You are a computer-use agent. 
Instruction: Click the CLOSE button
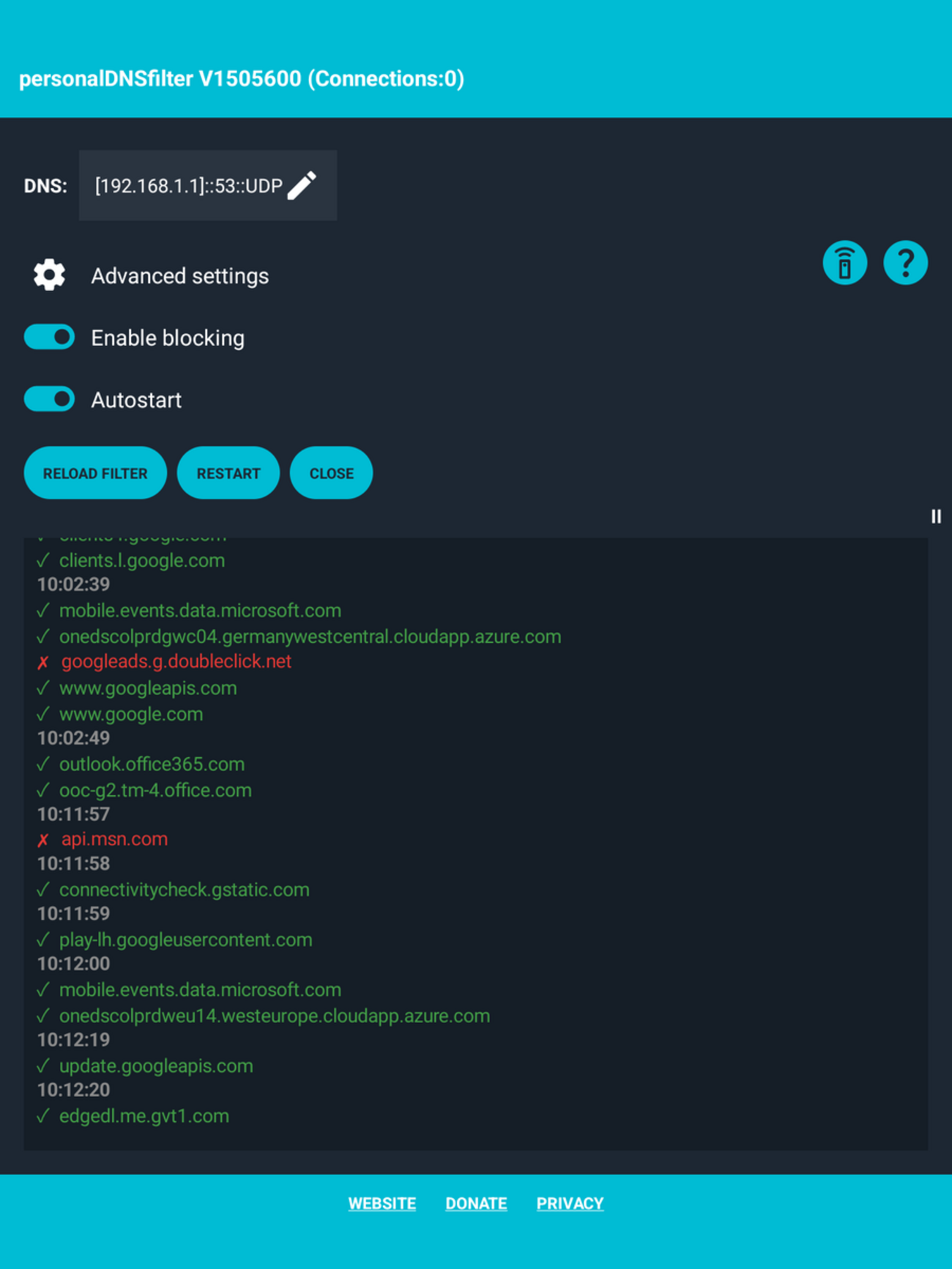pyautogui.click(x=331, y=473)
